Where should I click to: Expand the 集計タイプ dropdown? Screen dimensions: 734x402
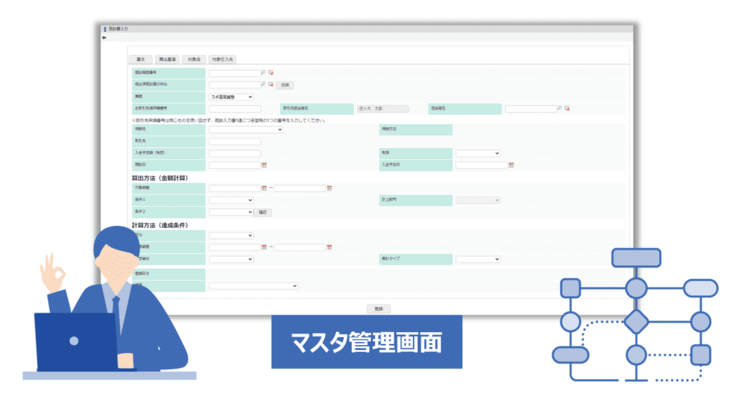477,259
